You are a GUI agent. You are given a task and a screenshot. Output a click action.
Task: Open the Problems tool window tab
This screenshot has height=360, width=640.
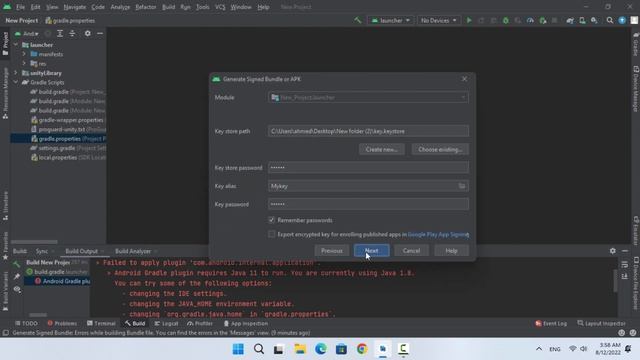(62, 323)
